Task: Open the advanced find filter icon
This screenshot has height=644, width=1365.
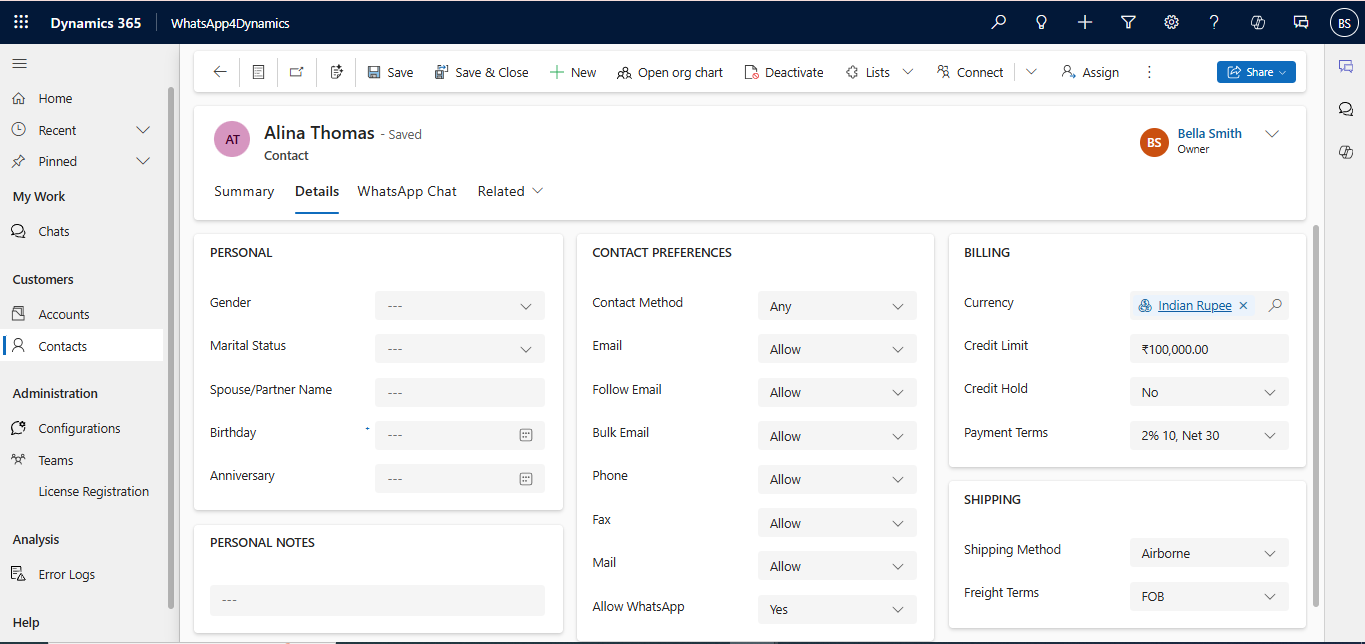Action: (1128, 22)
